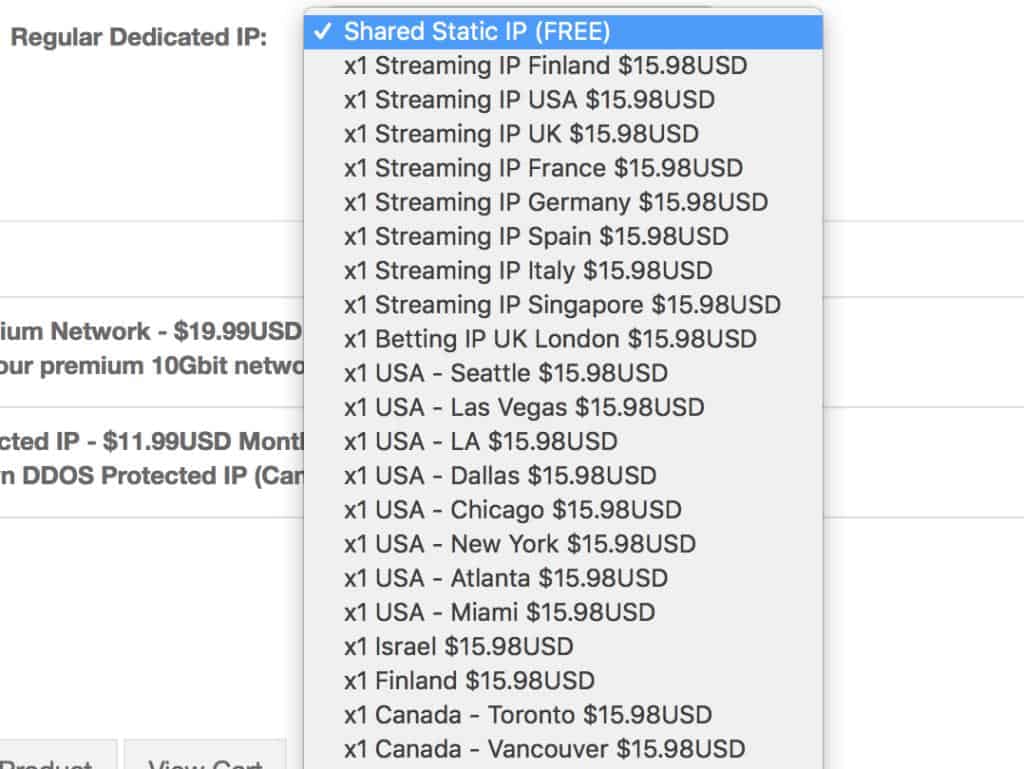Image resolution: width=1024 pixels, height=769 pixels.
Task: Choose x1 Betting IP UK London
Action: [563, 339]
